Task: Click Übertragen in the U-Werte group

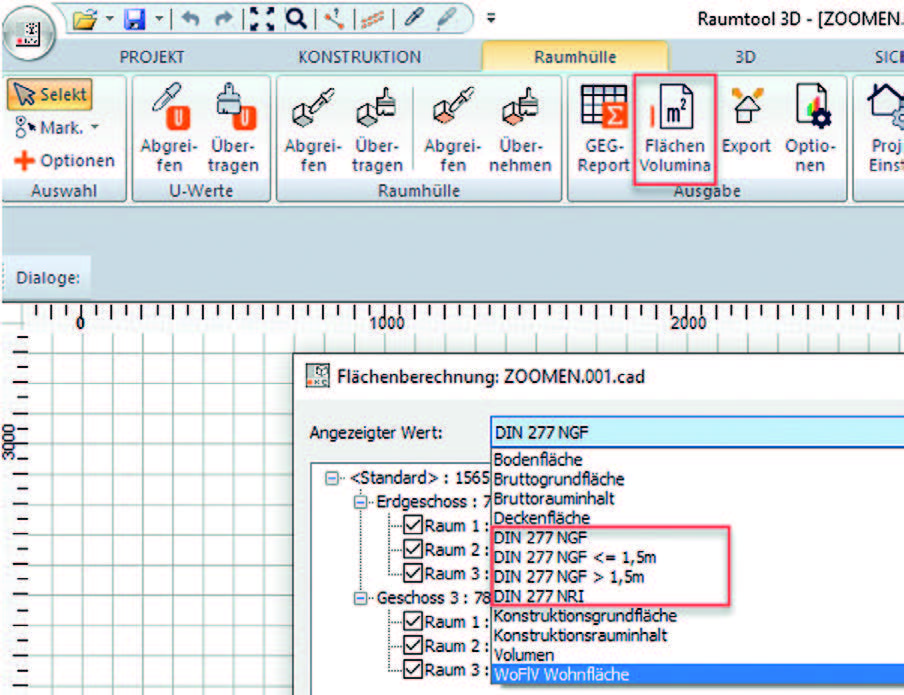Action: (233, 128)
